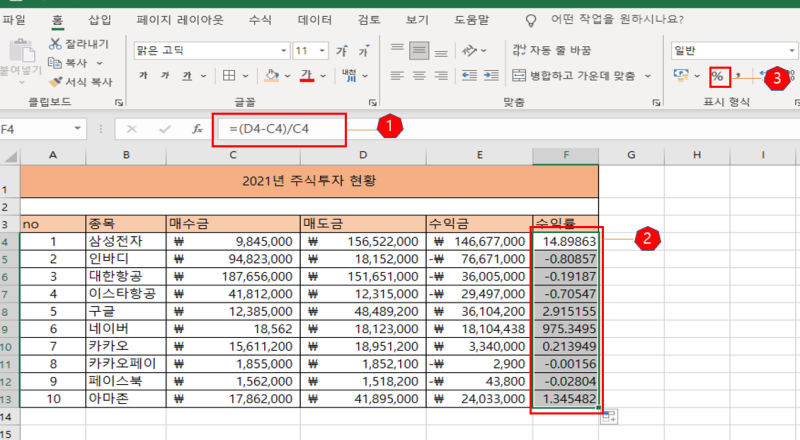Middle-align cell contents

pos(419,50)
